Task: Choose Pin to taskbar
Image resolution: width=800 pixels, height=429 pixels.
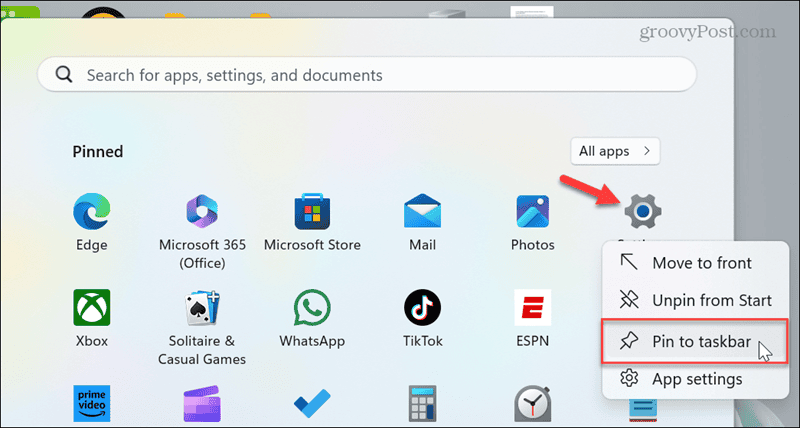Action: [694, 341]
